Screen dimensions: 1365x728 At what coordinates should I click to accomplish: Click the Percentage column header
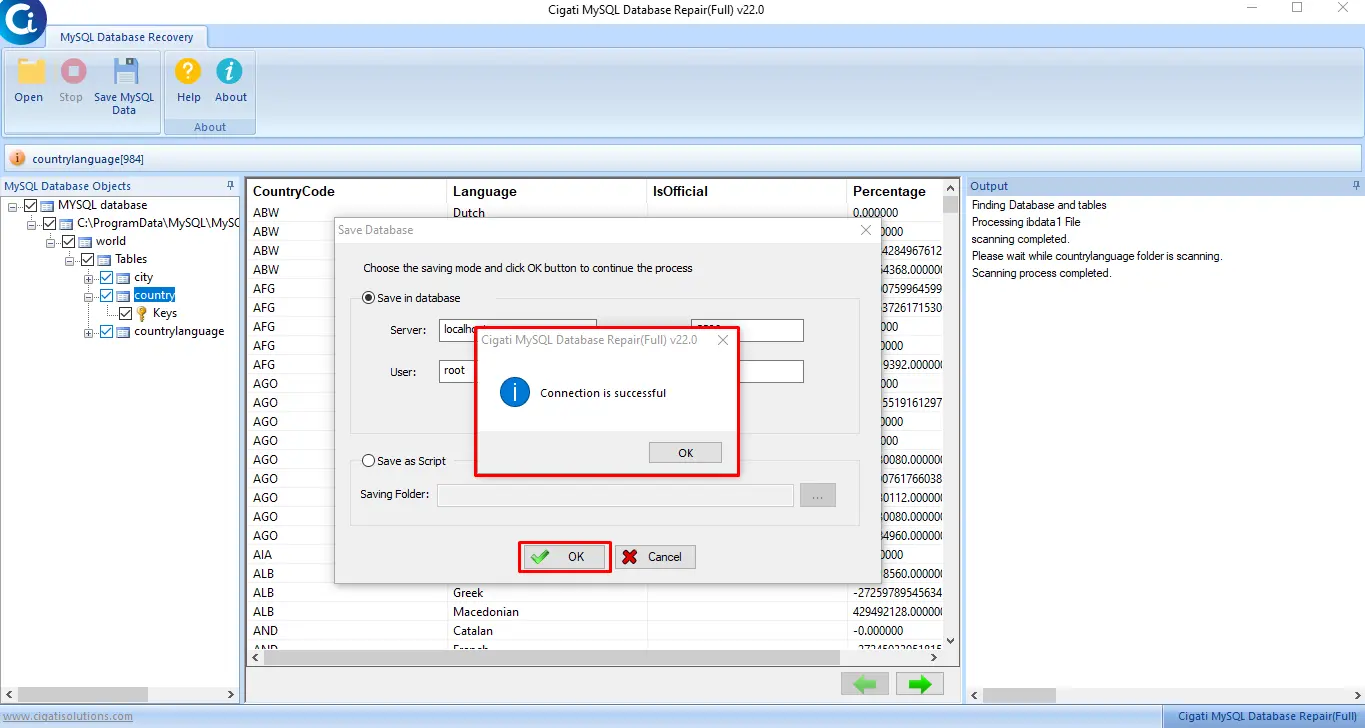[x=894, y=191]
